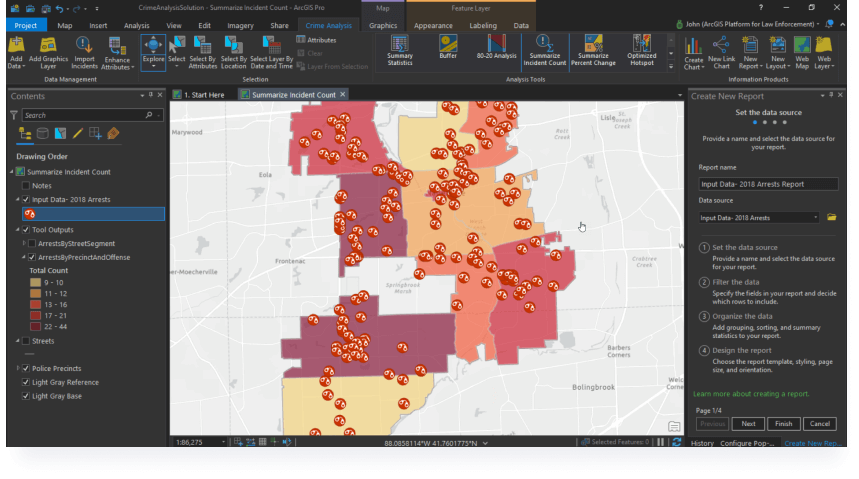
Task: Open the Add Graphics Layer tool
Action: pyautogui.click(x=48, y=53)
